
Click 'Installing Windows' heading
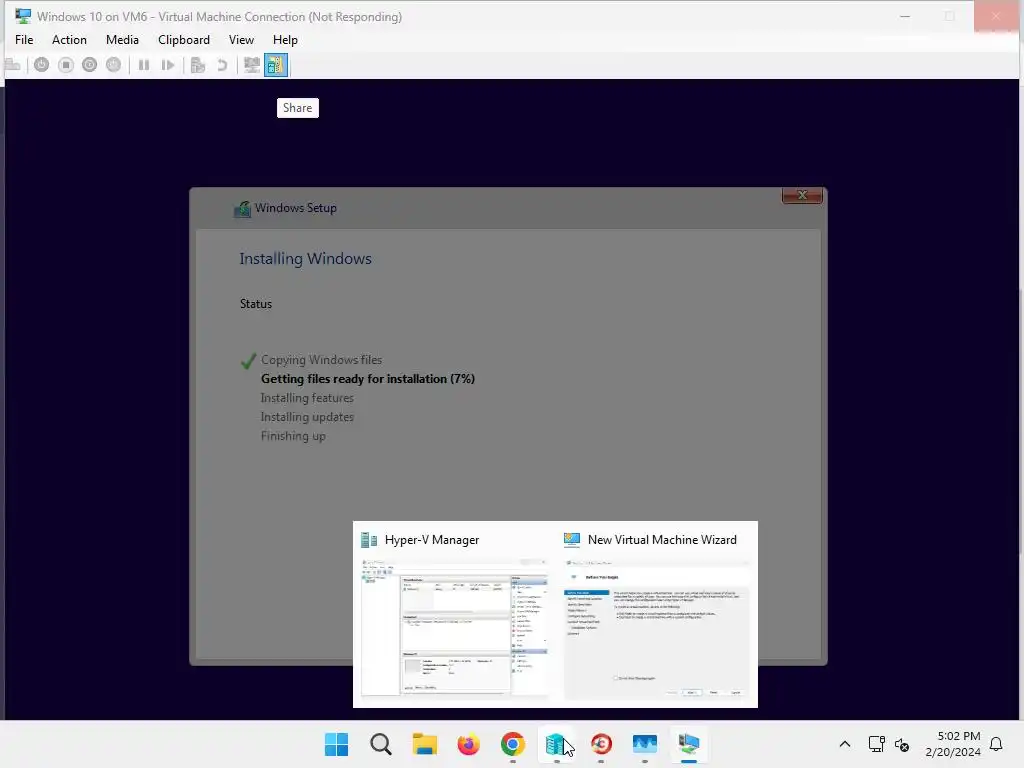305,259
